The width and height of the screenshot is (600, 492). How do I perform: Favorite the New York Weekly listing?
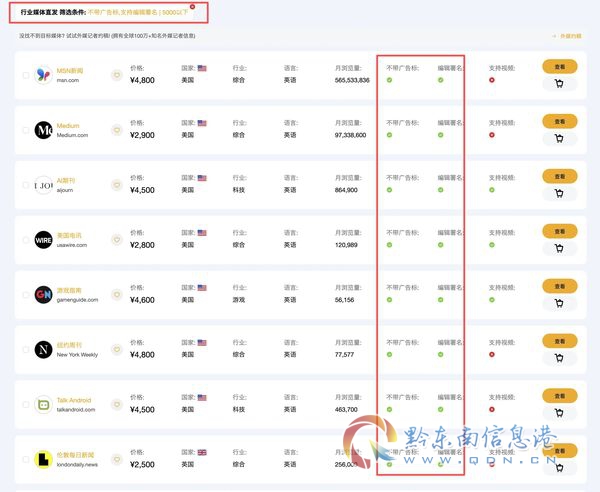[117, 349]
